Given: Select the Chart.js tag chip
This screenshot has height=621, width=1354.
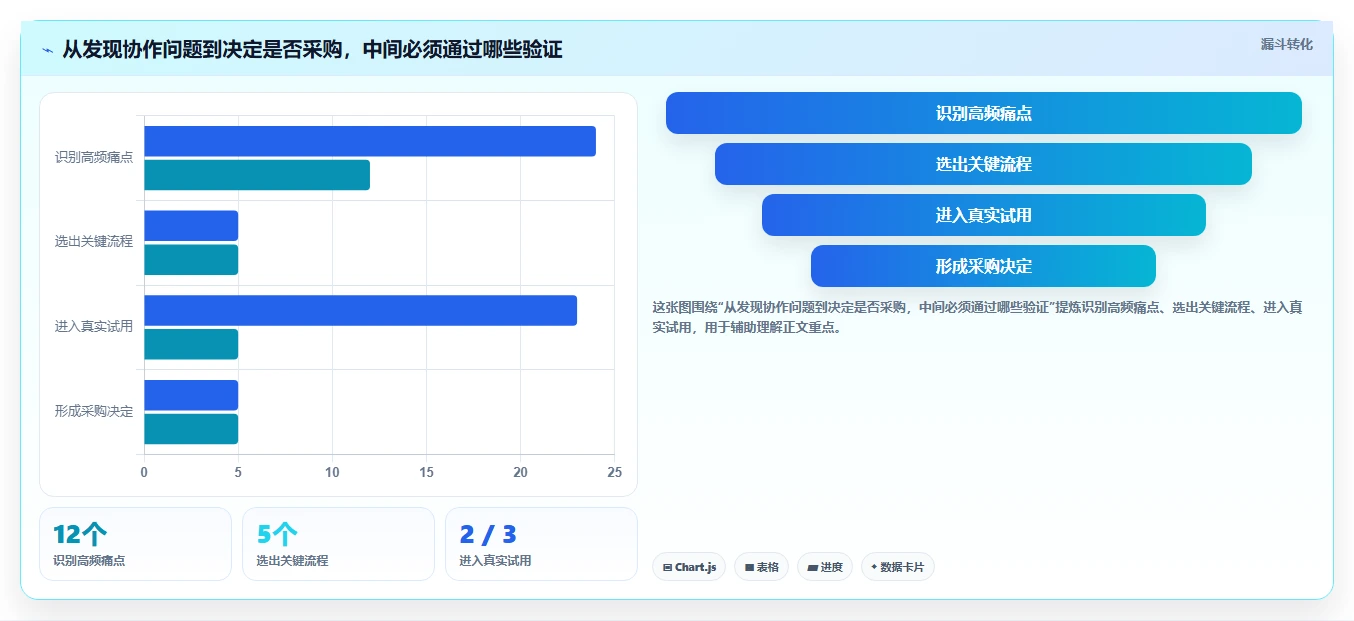Looking at the screenshot, I should [689, 567].
